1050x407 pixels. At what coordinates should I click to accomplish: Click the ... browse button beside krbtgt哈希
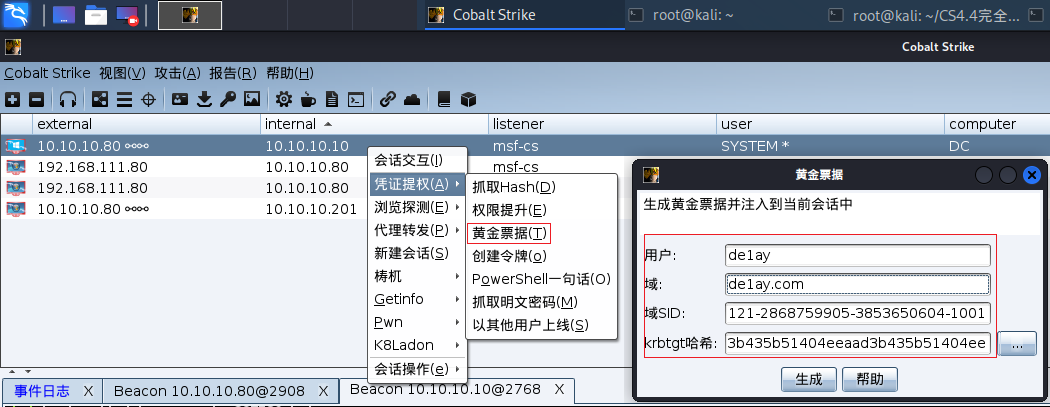[x=1017, y=344]
